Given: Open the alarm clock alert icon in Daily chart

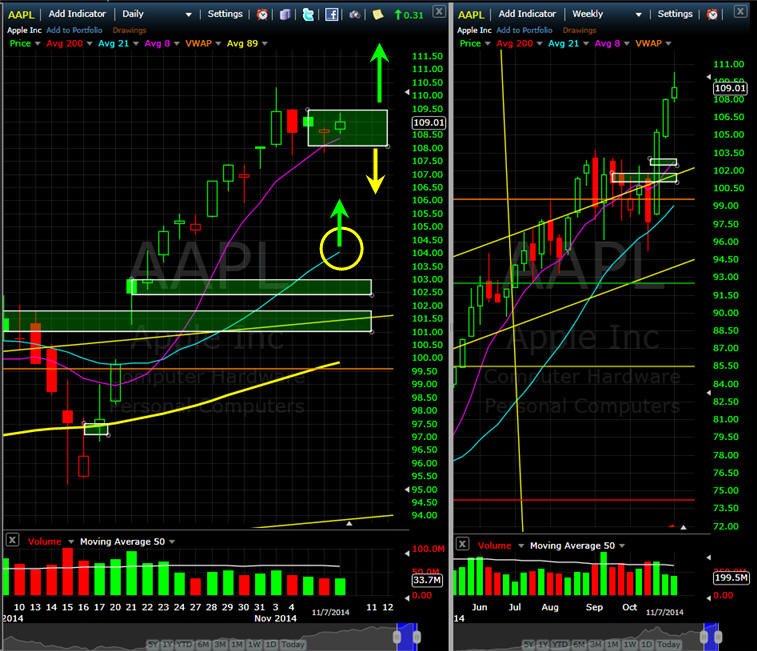Looking at the screenshot, I should (262, 14).
